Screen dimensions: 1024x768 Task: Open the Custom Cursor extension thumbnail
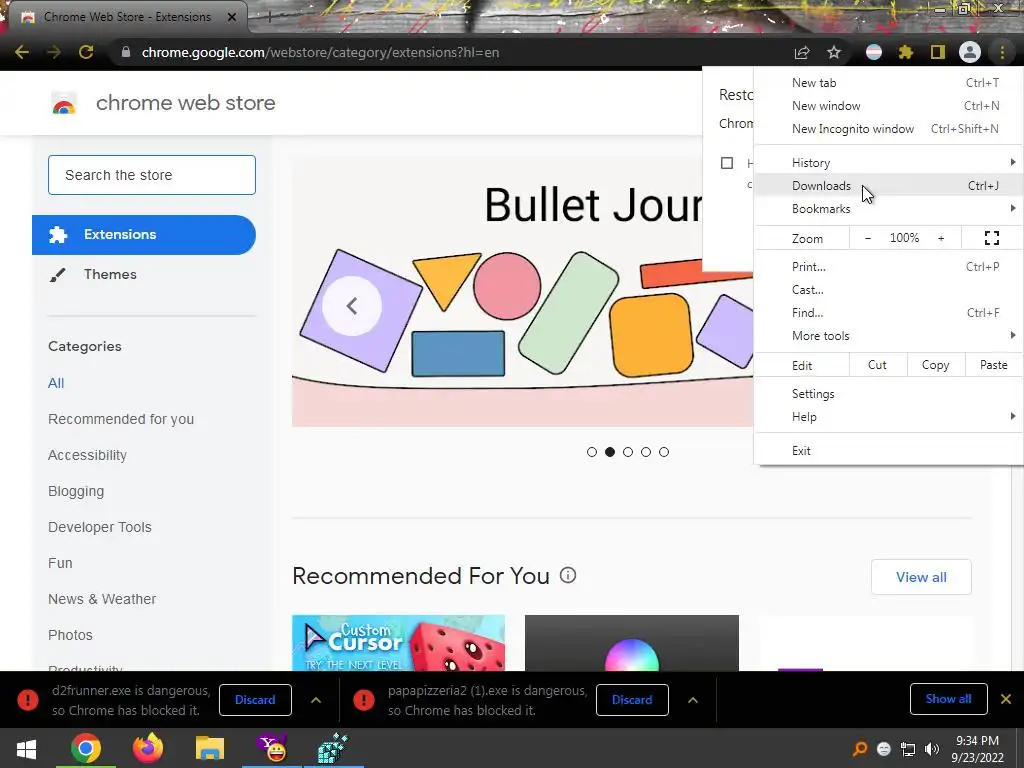click(x=398, y=643)
